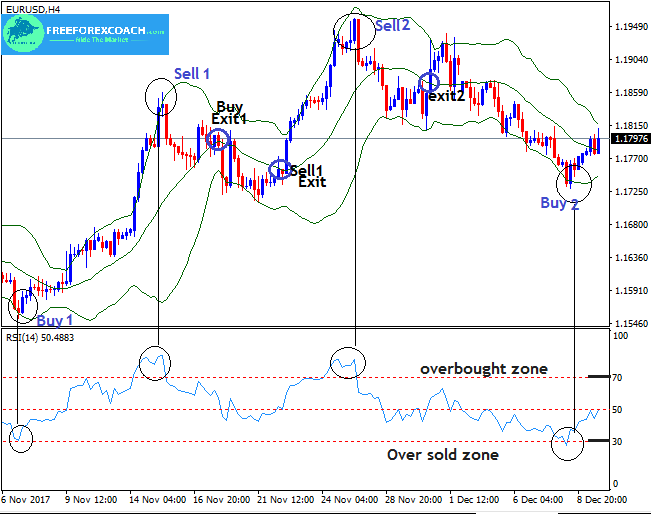Click the blue Sell1 Exit circle marker
651x514 pixels.
(x=279, y=170)
